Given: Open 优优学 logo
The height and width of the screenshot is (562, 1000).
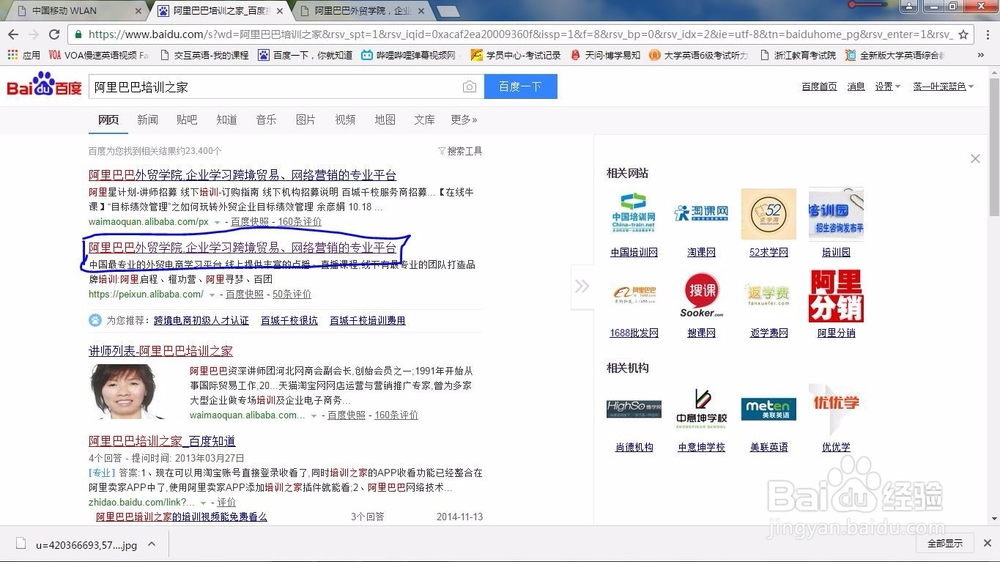Looking at the screenshot, I should click(x=836, y=409).
